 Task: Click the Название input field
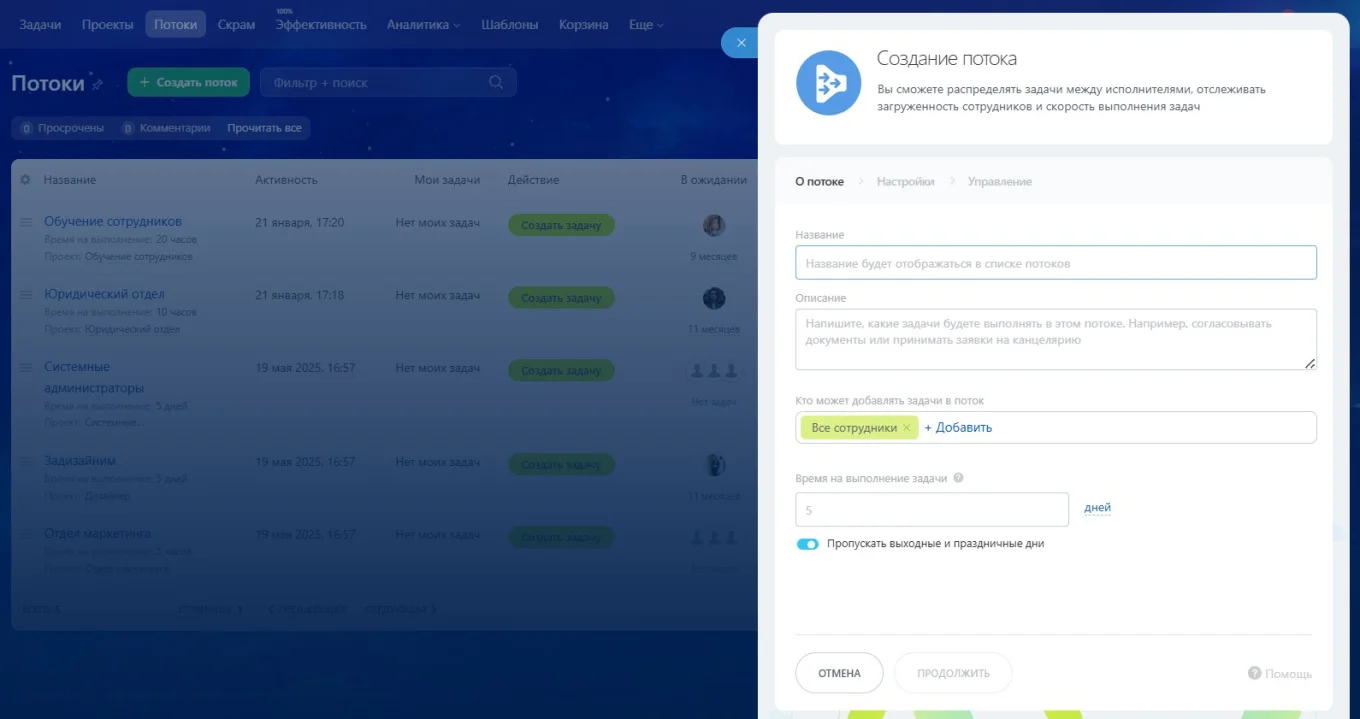coord(1056,262)
